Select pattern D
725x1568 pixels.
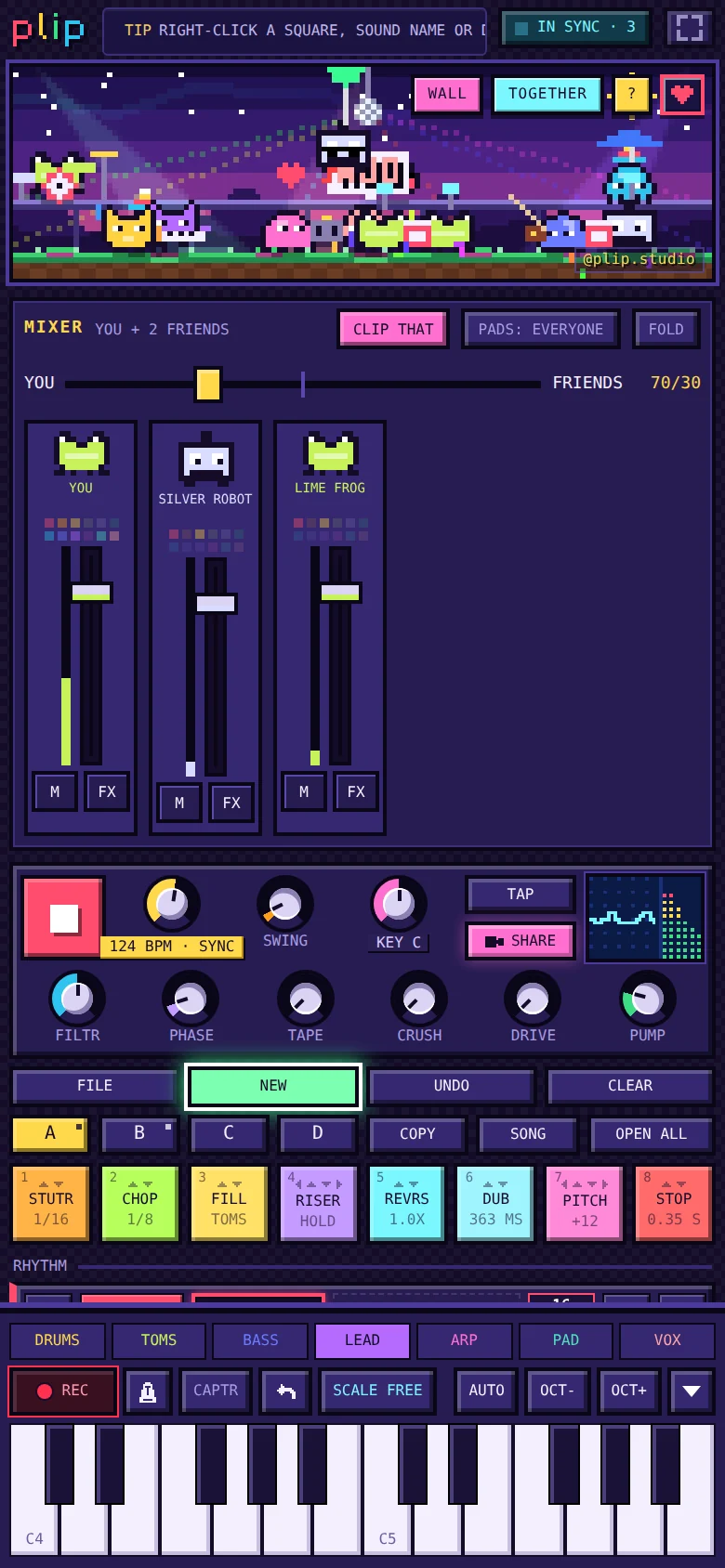[x=318, y=1134]
